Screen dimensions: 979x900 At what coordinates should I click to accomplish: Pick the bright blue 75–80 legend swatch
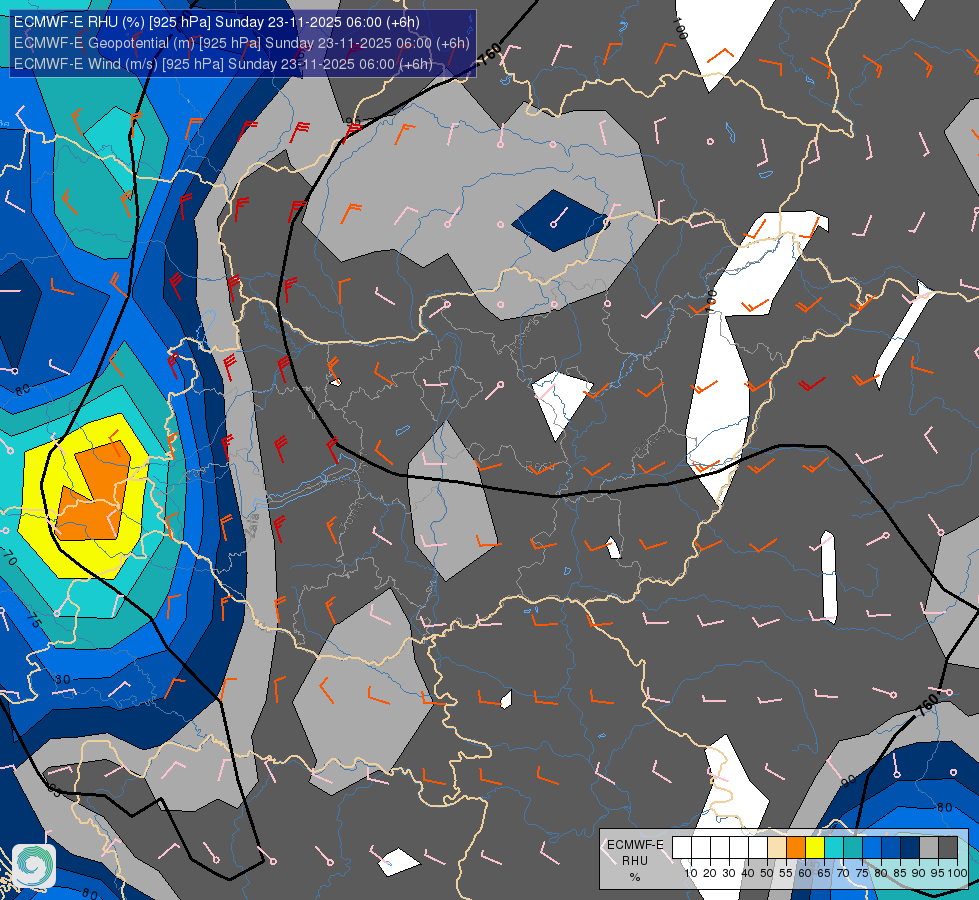click(x=872, y=847)
